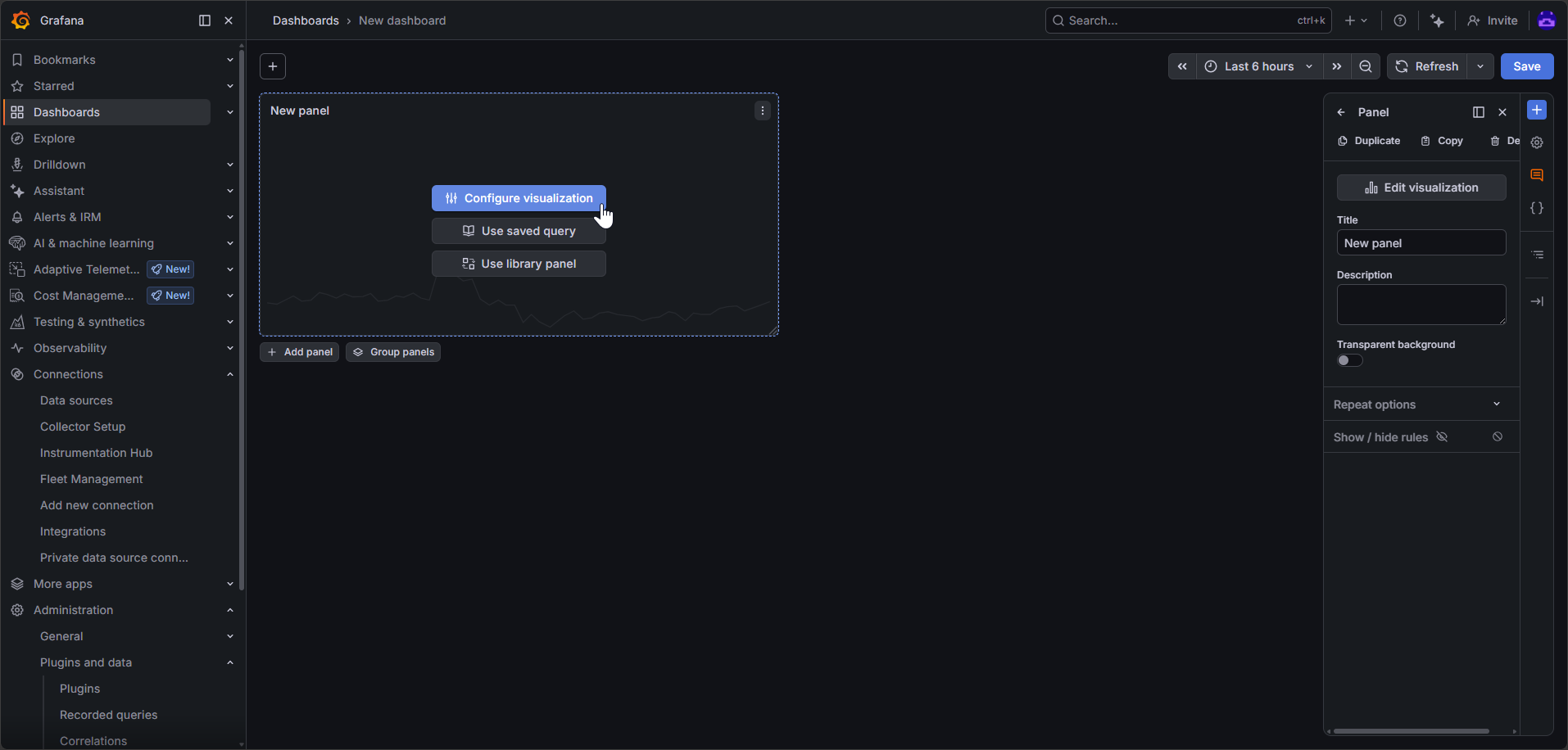Click the Grafana logo icon
Screen dimensions: 1568x750
[x=20, y=20]
